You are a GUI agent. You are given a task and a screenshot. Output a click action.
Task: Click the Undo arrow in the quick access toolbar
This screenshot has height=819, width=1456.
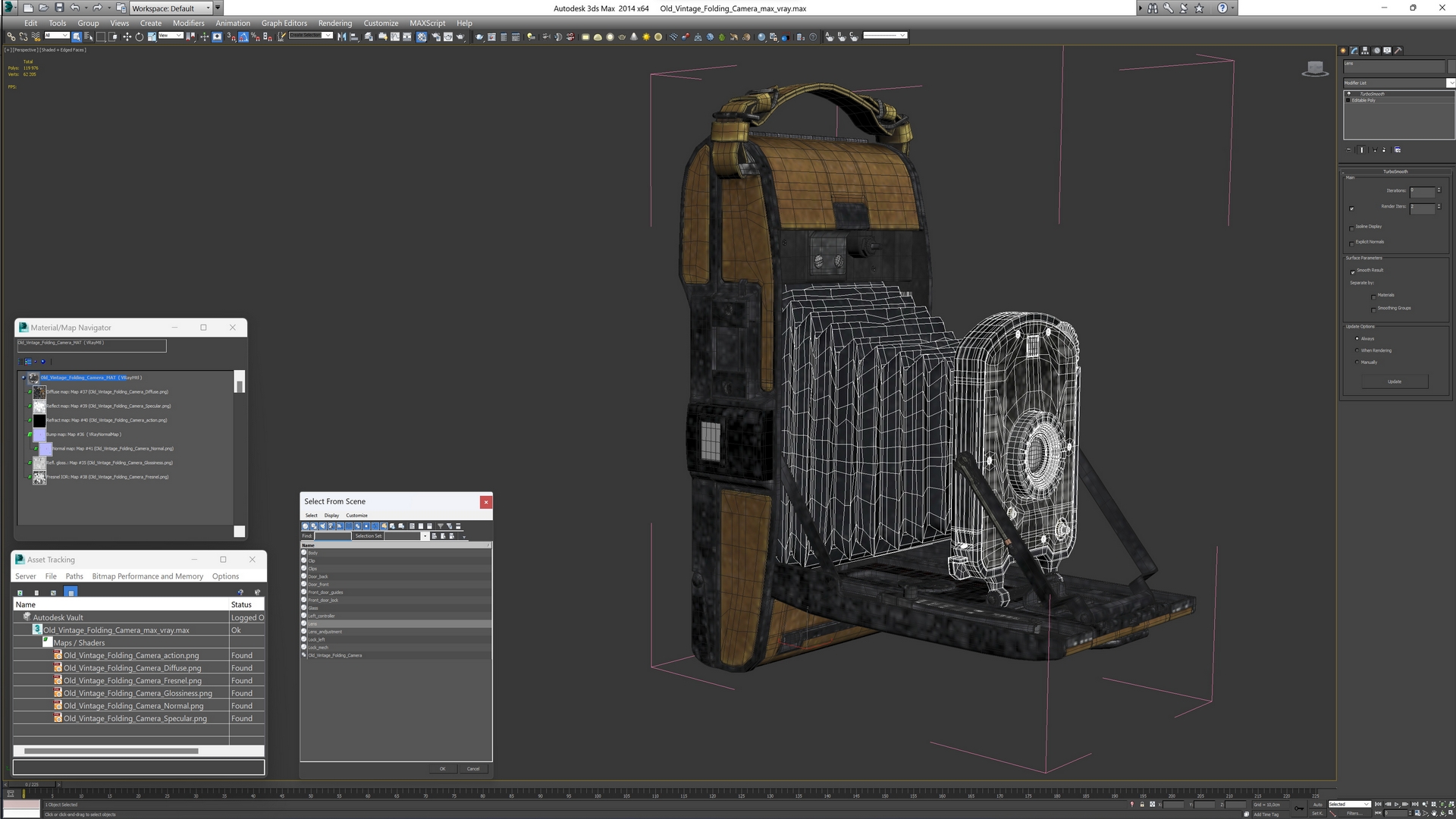tap(75, 8)
